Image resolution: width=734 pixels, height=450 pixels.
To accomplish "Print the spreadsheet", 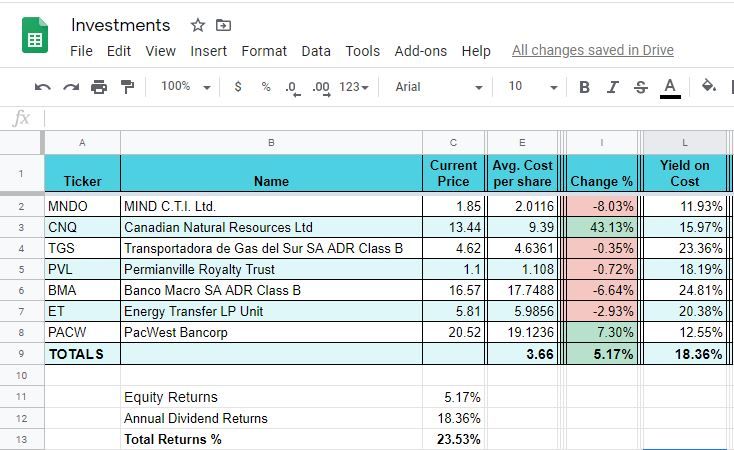I will coord(99,87).
